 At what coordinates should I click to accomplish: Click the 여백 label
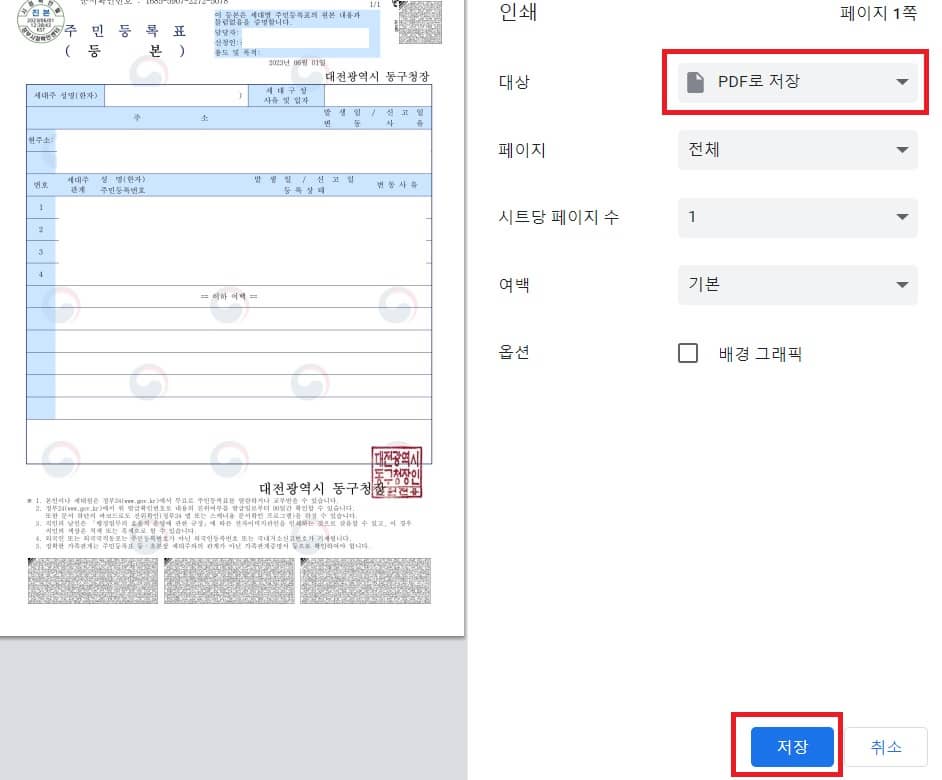click(x=514, y=284)
